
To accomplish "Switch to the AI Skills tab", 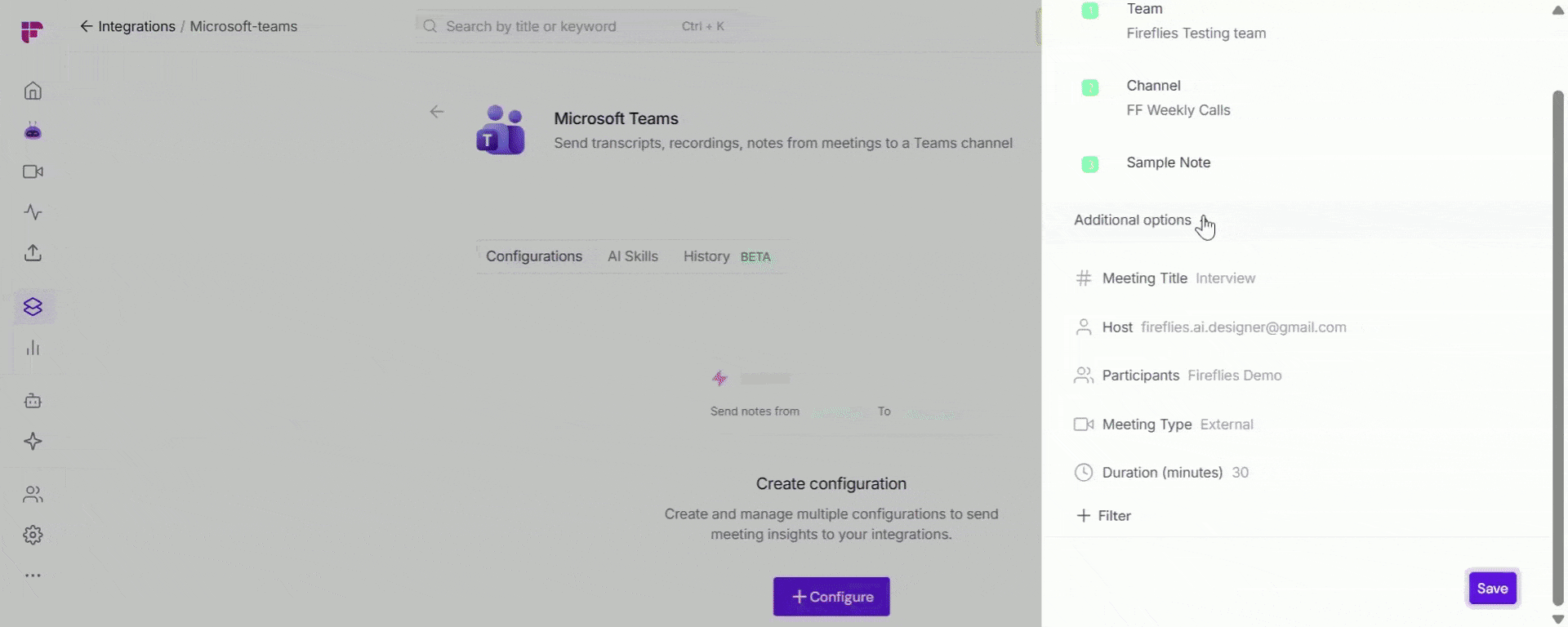I will (x=632, y=256).
